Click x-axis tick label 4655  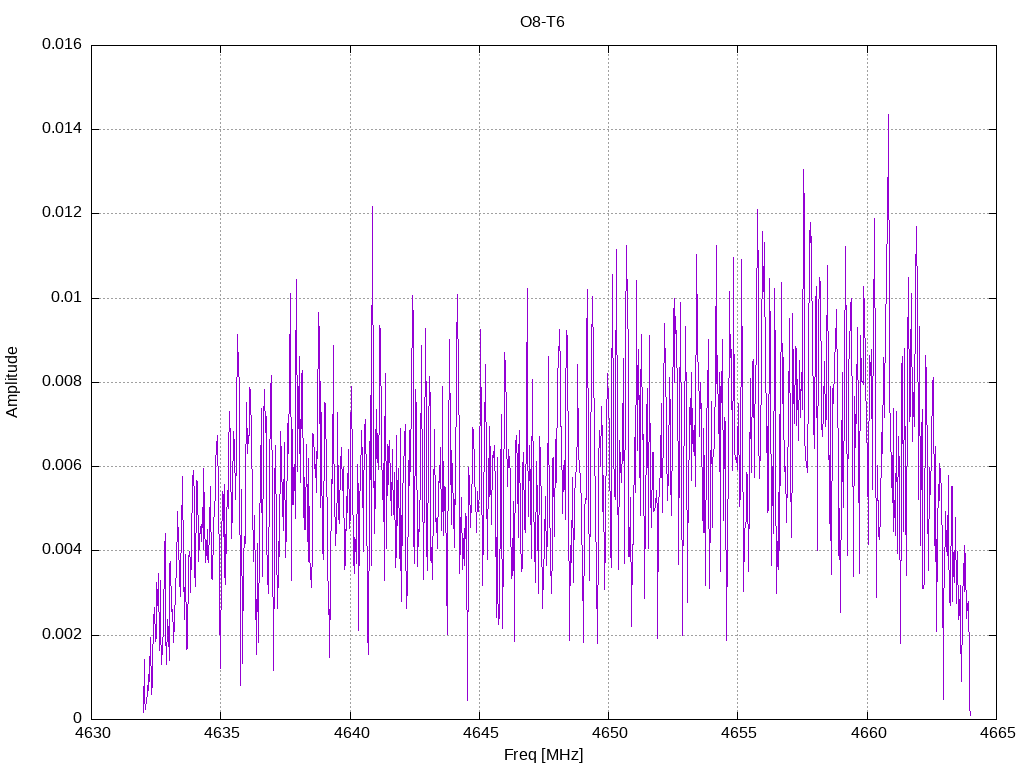739,733
